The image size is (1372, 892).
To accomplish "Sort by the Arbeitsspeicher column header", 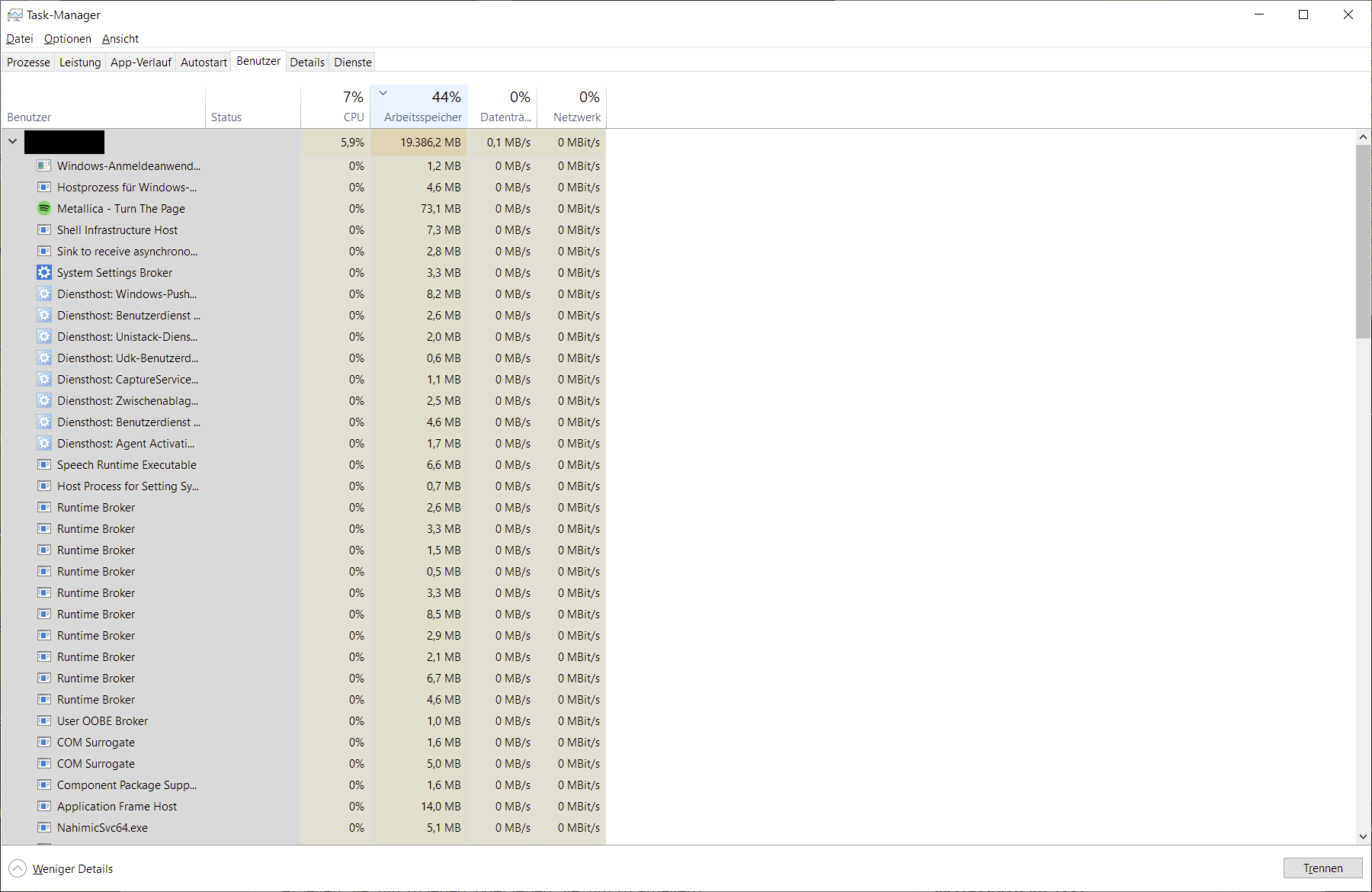I will [x=418, y=106].
